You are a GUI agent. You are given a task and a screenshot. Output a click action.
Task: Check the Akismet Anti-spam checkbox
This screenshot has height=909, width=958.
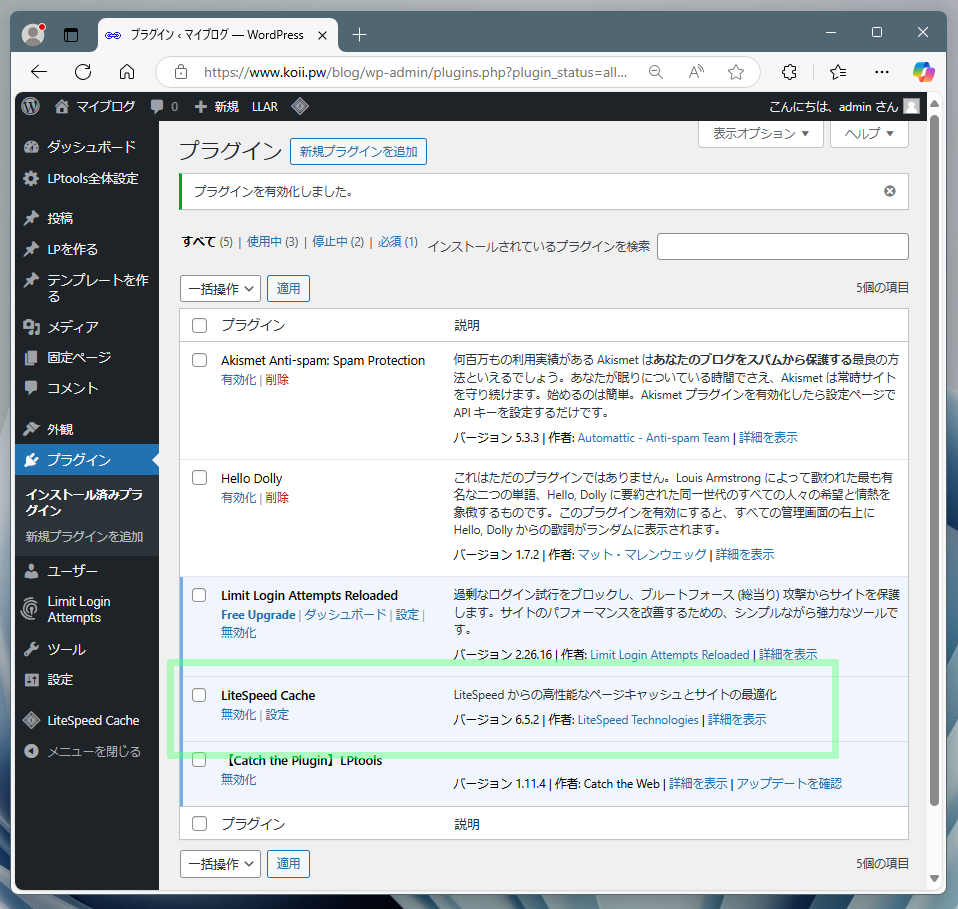pos(199,360)
